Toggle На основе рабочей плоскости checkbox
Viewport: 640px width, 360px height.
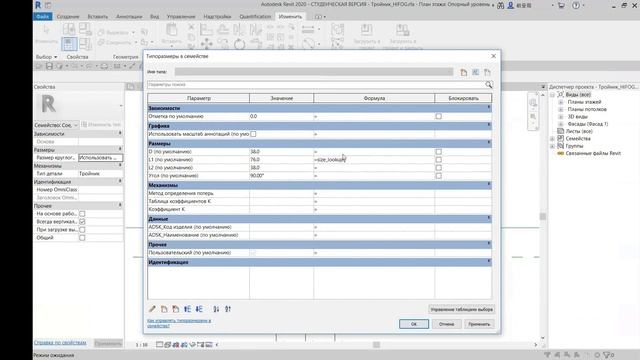[82, 213]
